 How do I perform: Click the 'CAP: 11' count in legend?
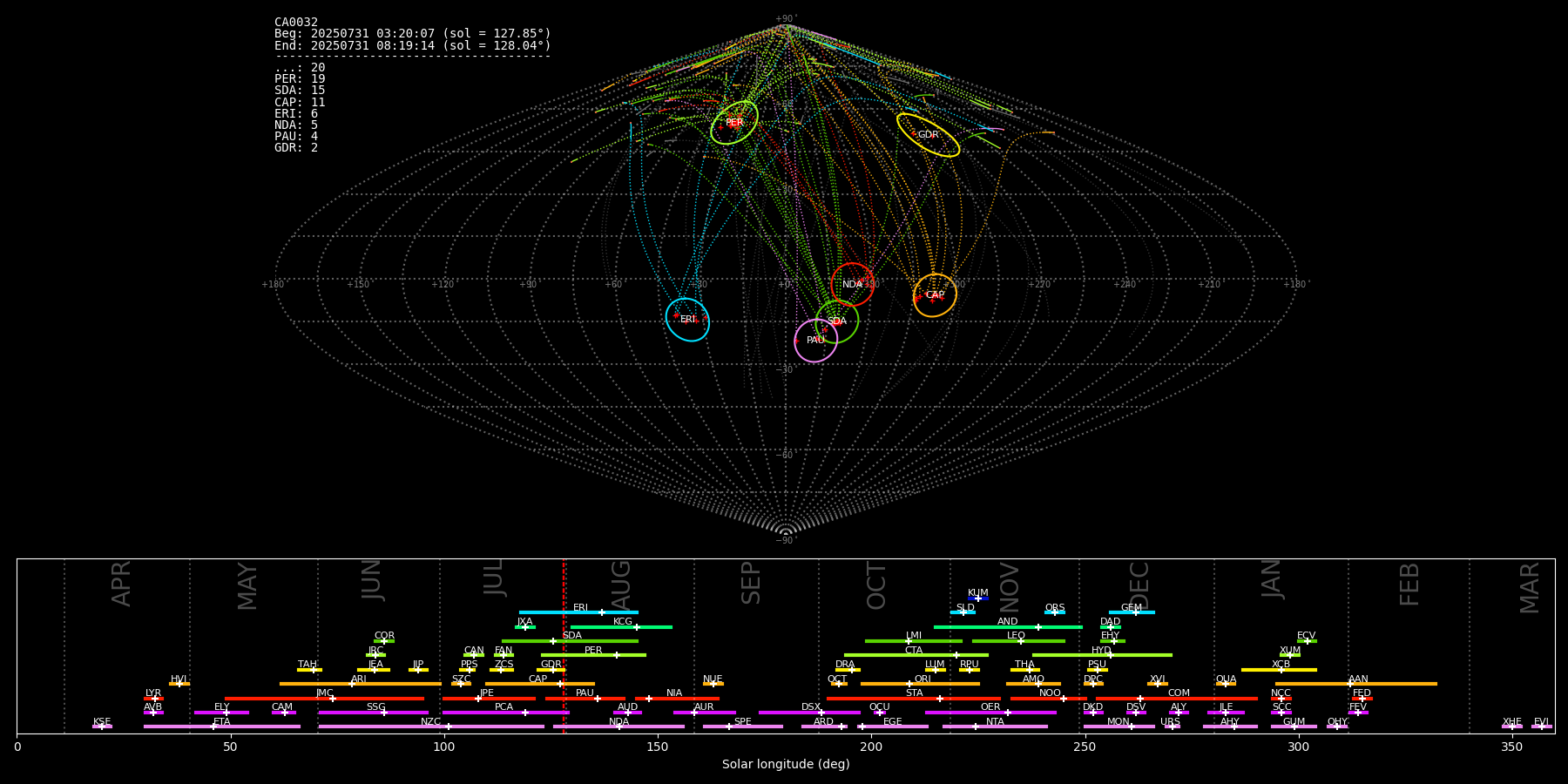point(300,102)
